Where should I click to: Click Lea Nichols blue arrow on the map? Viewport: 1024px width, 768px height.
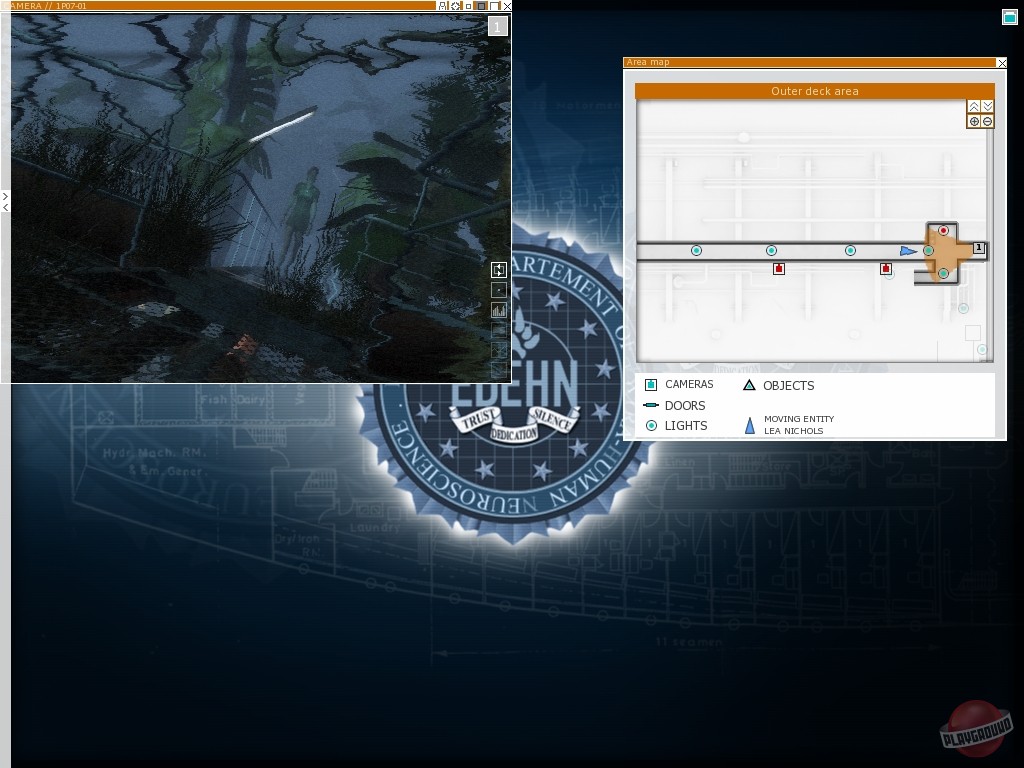(x=907, y=251)
